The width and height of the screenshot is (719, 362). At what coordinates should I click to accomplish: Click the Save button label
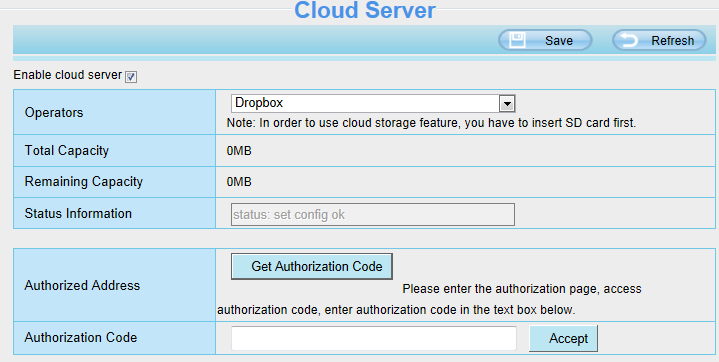[x=559, y=40]
